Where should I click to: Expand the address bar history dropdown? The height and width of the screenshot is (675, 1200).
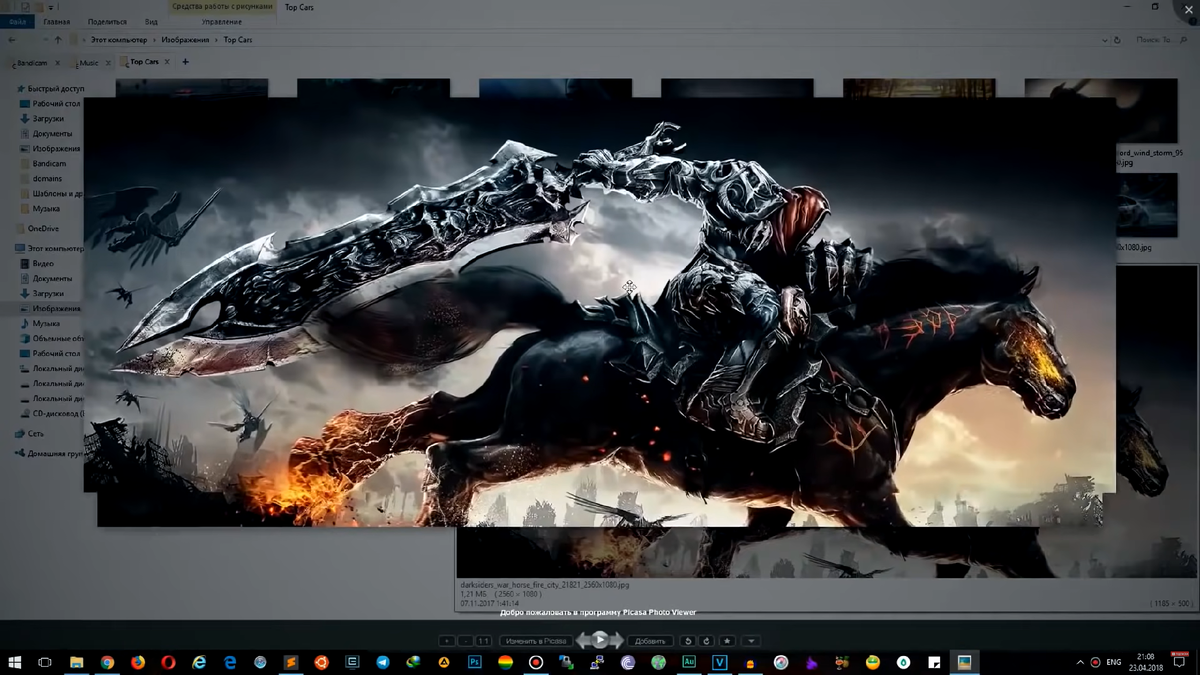click(x=1104, y=40)
